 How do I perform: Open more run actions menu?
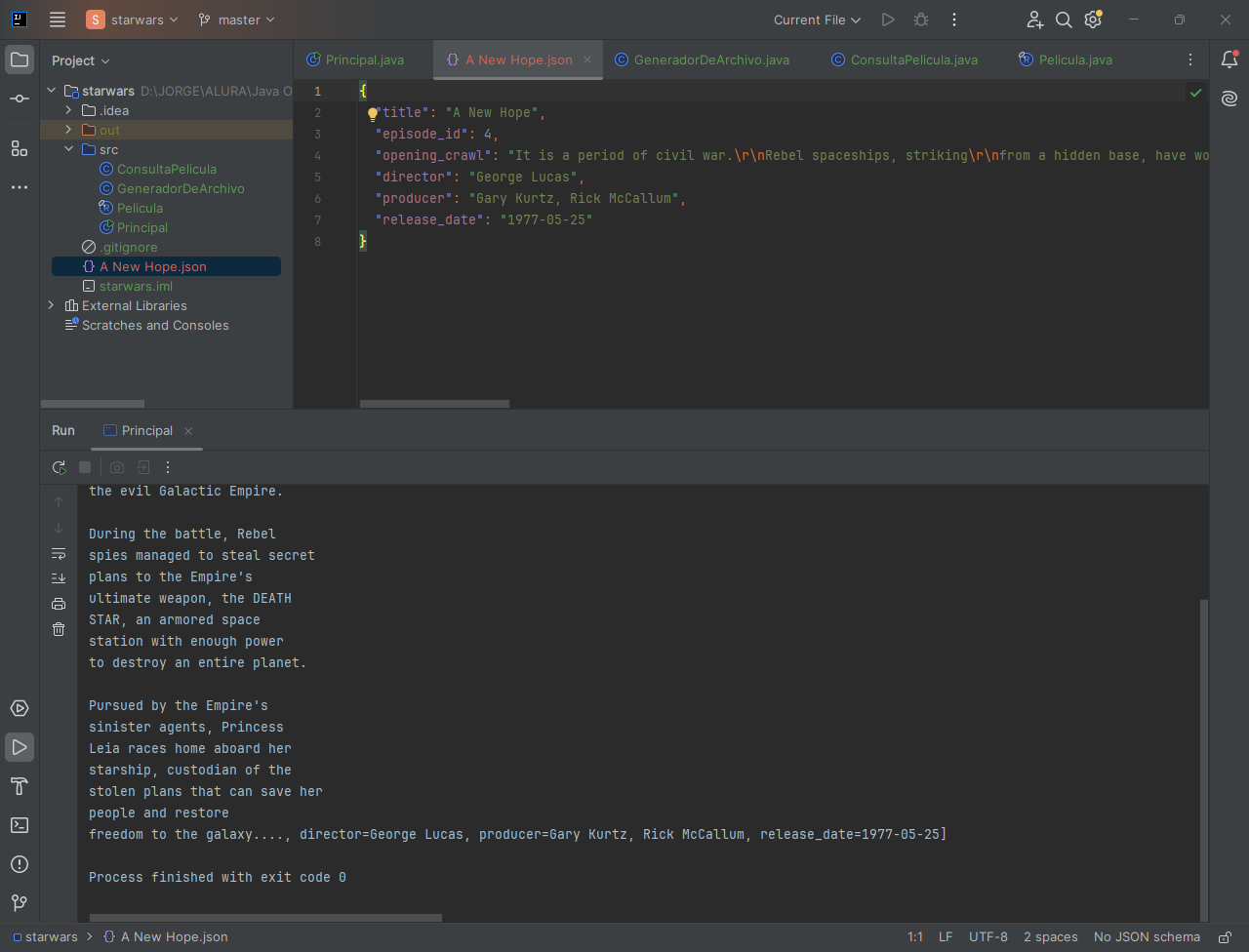tap(954, 20)
